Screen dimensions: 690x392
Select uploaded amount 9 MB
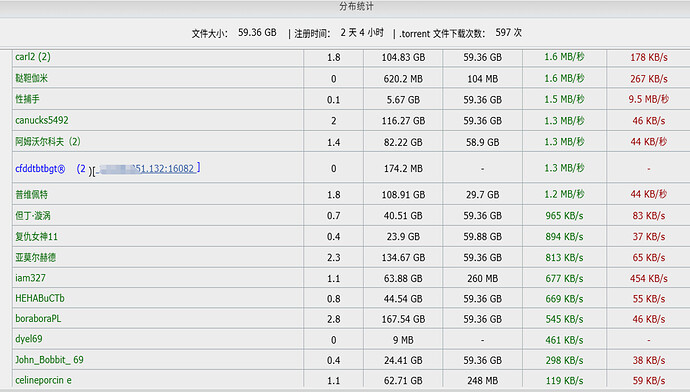tap(403, 340)
